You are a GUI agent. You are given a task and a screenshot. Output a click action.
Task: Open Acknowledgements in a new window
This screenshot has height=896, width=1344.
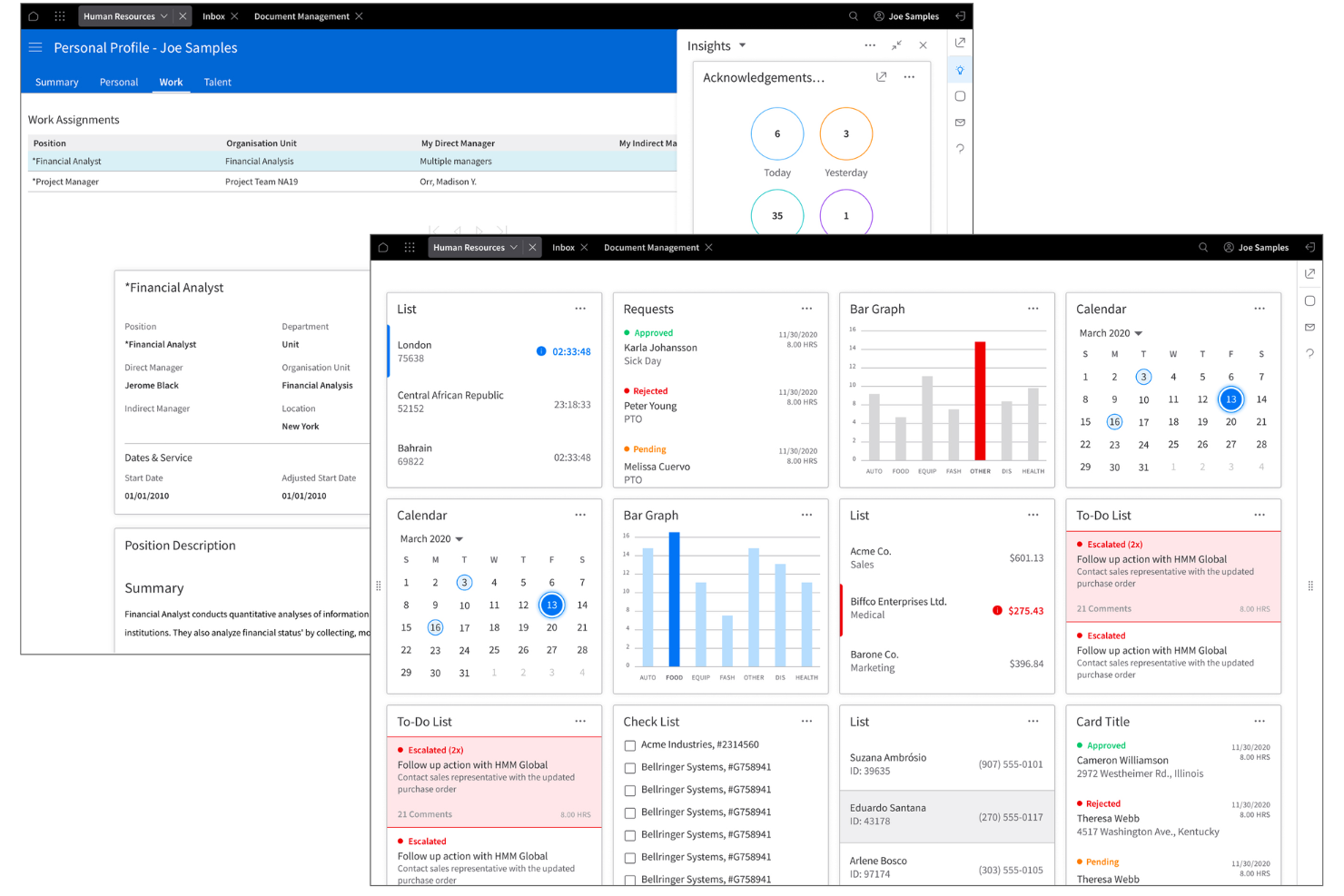(x=881, y=77)
